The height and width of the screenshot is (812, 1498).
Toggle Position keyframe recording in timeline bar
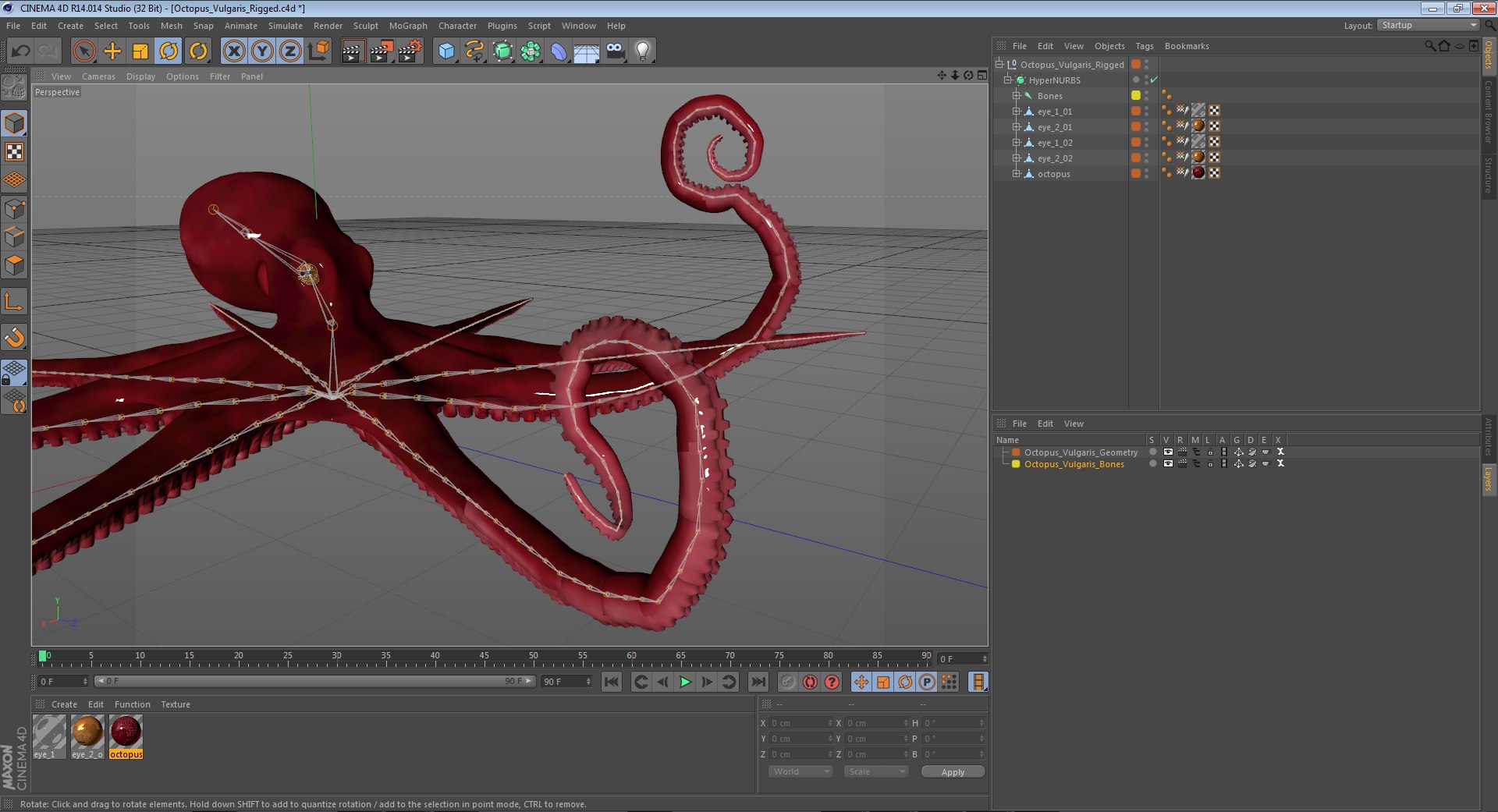click(861, 682)
